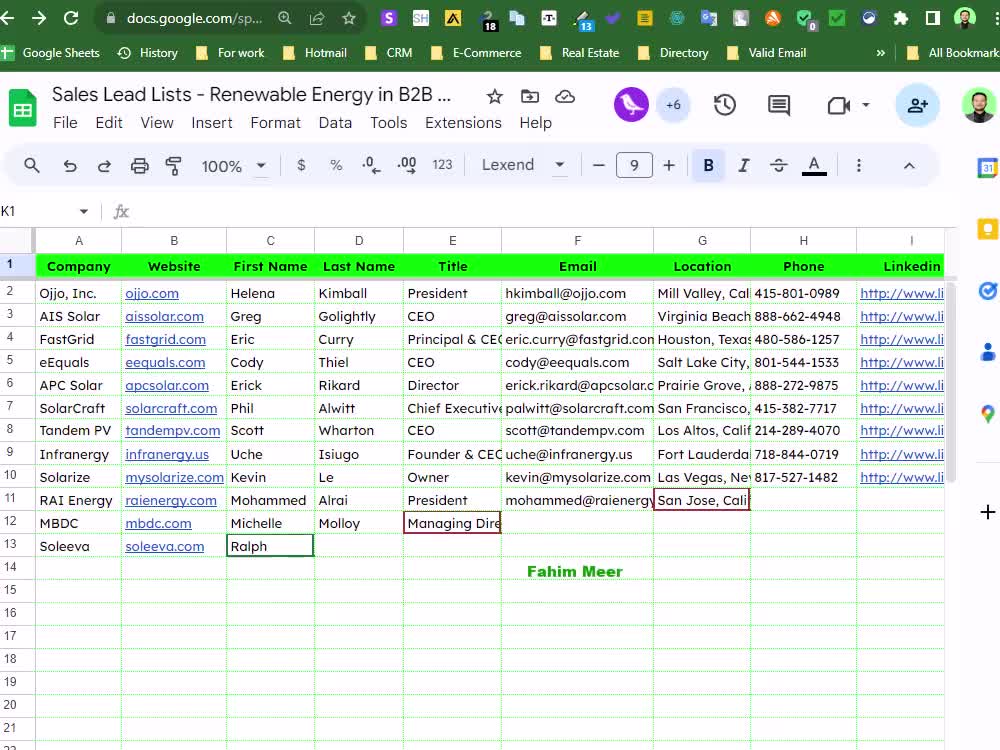Open the CRM bookmarks folder
Image resolution: width=1000 pixels, height=750 pixels.
(x=388, y=53)
